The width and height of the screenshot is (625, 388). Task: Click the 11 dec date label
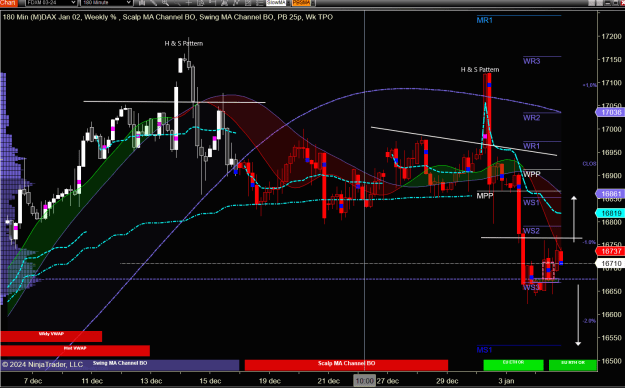(x=92, y=381)
